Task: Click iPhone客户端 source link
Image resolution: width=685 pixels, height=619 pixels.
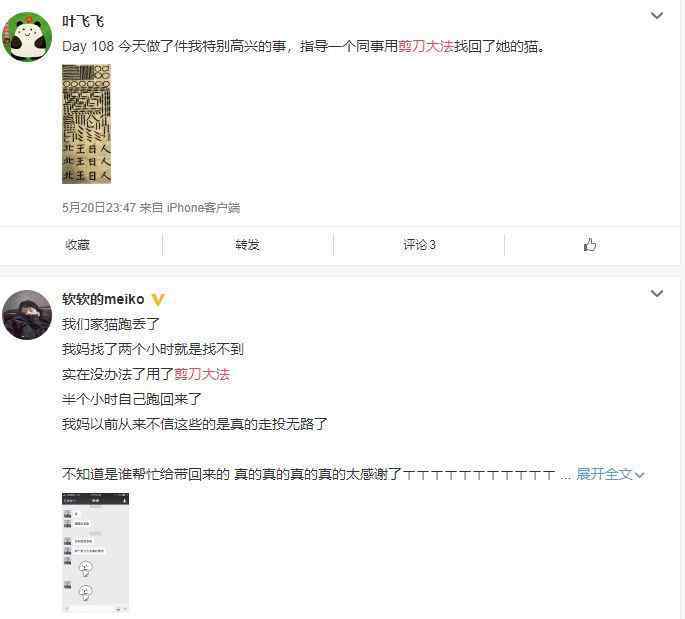Action: coord(204,207)
